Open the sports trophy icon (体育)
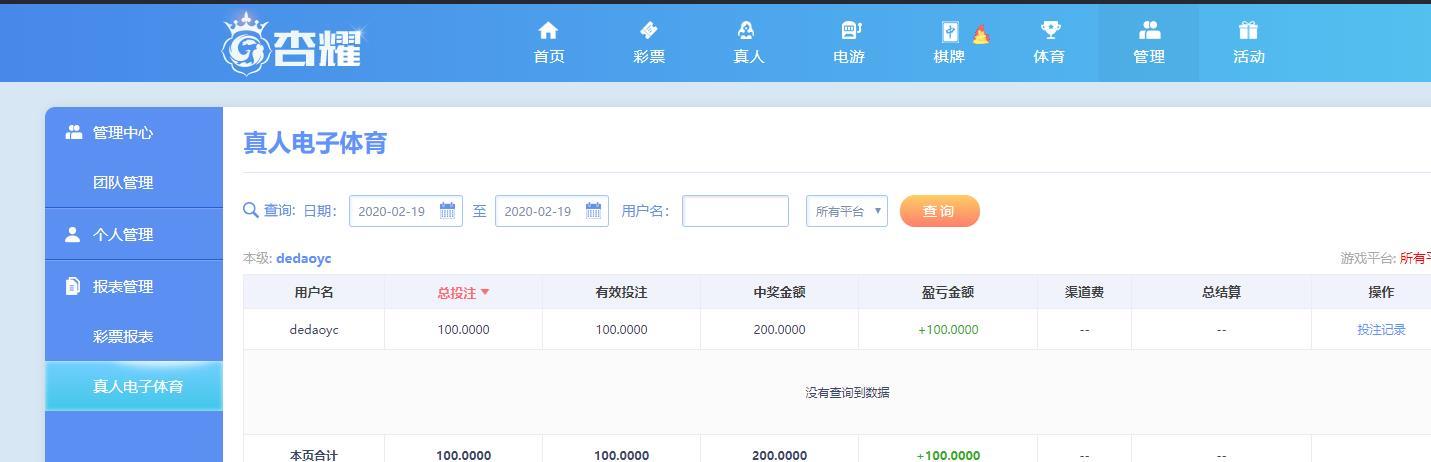Screen dimensions: 1431x462 coord(1049,31)
